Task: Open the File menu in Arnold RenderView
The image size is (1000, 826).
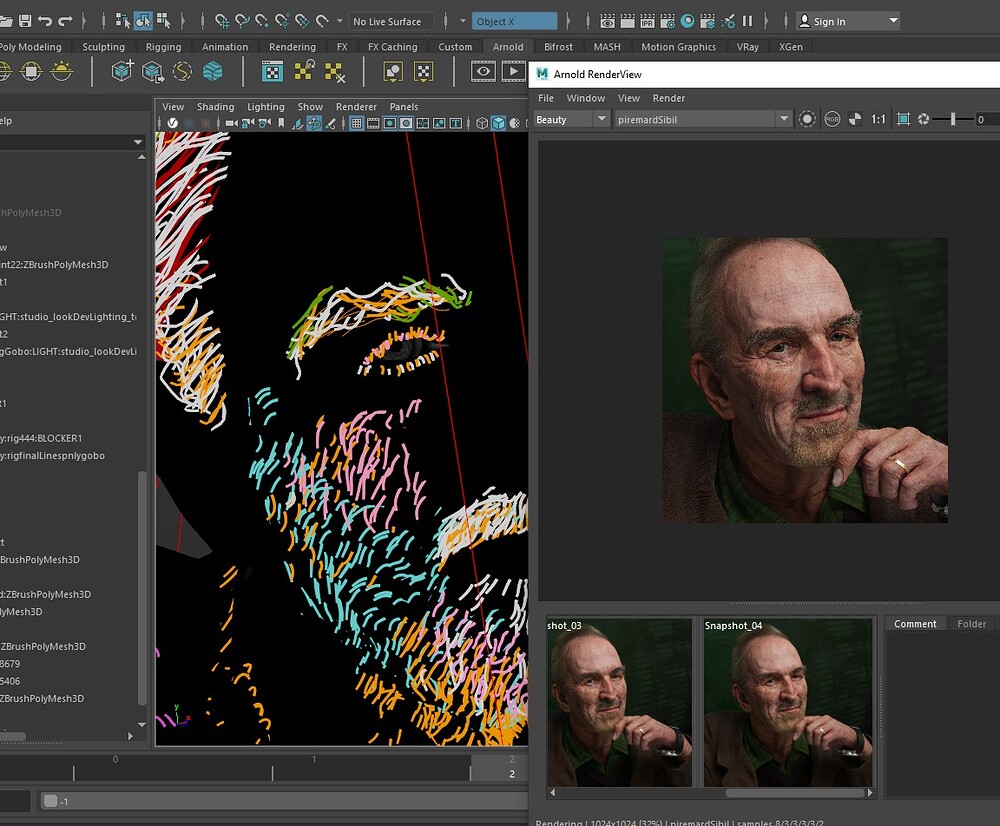Action: (x=546, y=98)
